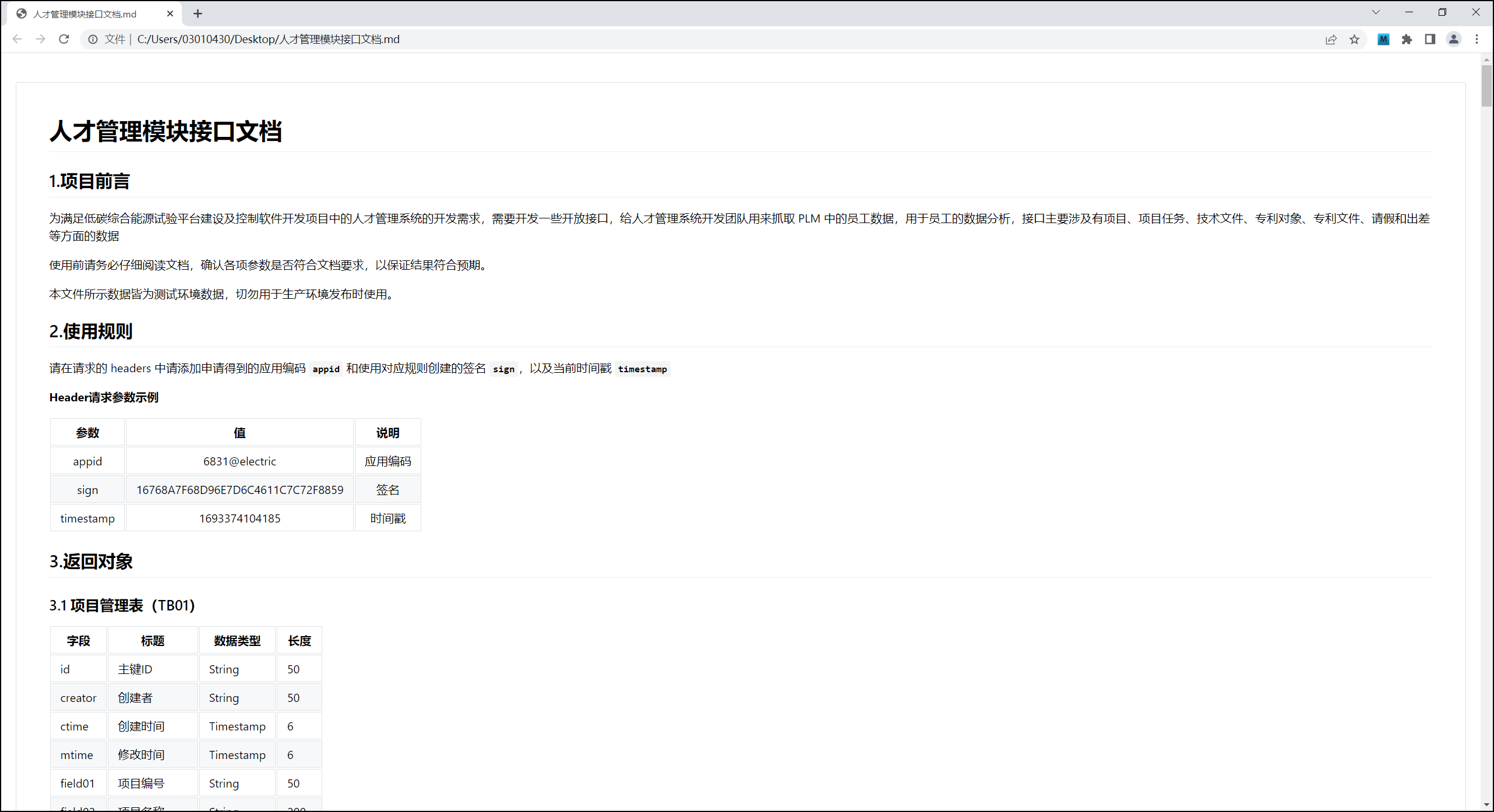Click the 说明 table header
Image resolution: width=1494 pixels, height=812 pixels.
(x=388, y=433)
